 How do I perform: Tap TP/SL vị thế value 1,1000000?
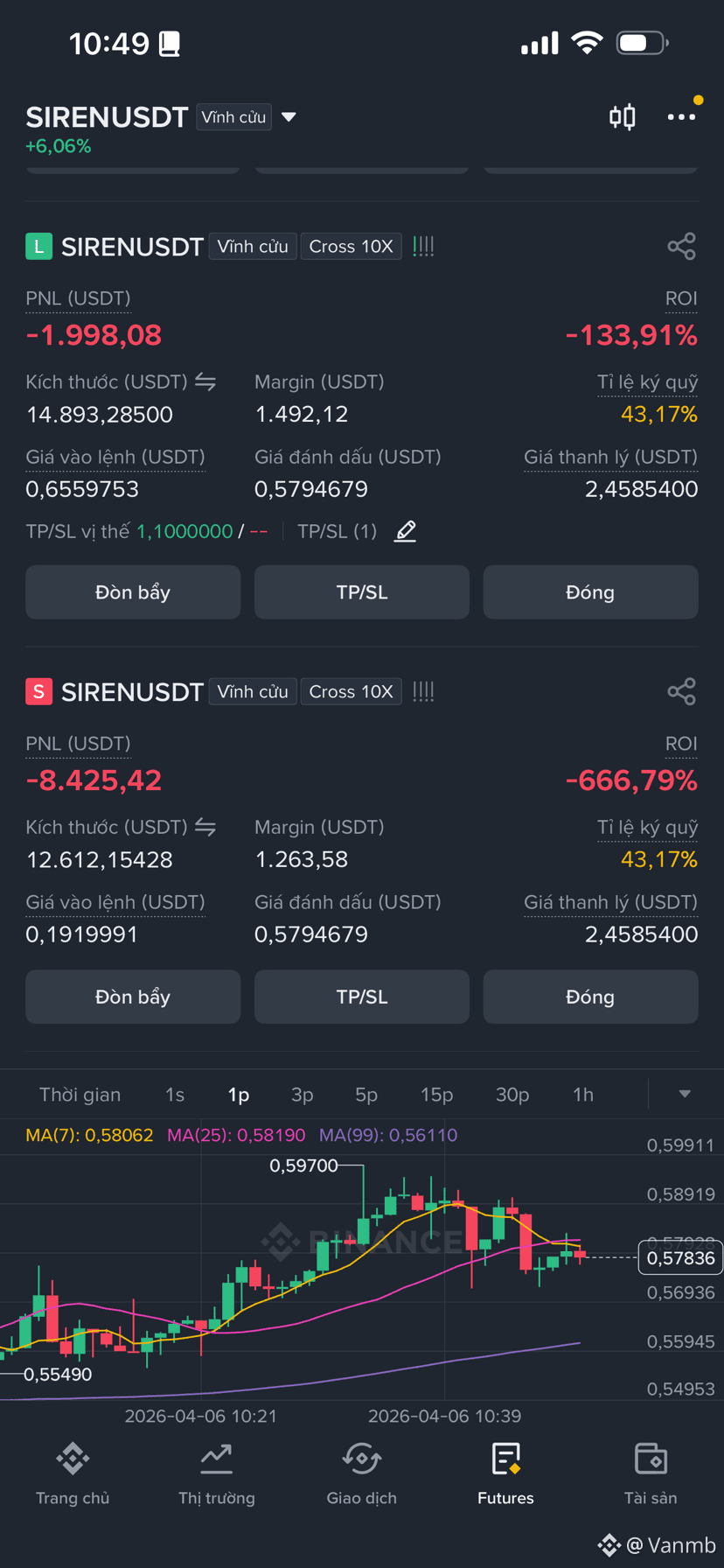click(x=184, y=531)
